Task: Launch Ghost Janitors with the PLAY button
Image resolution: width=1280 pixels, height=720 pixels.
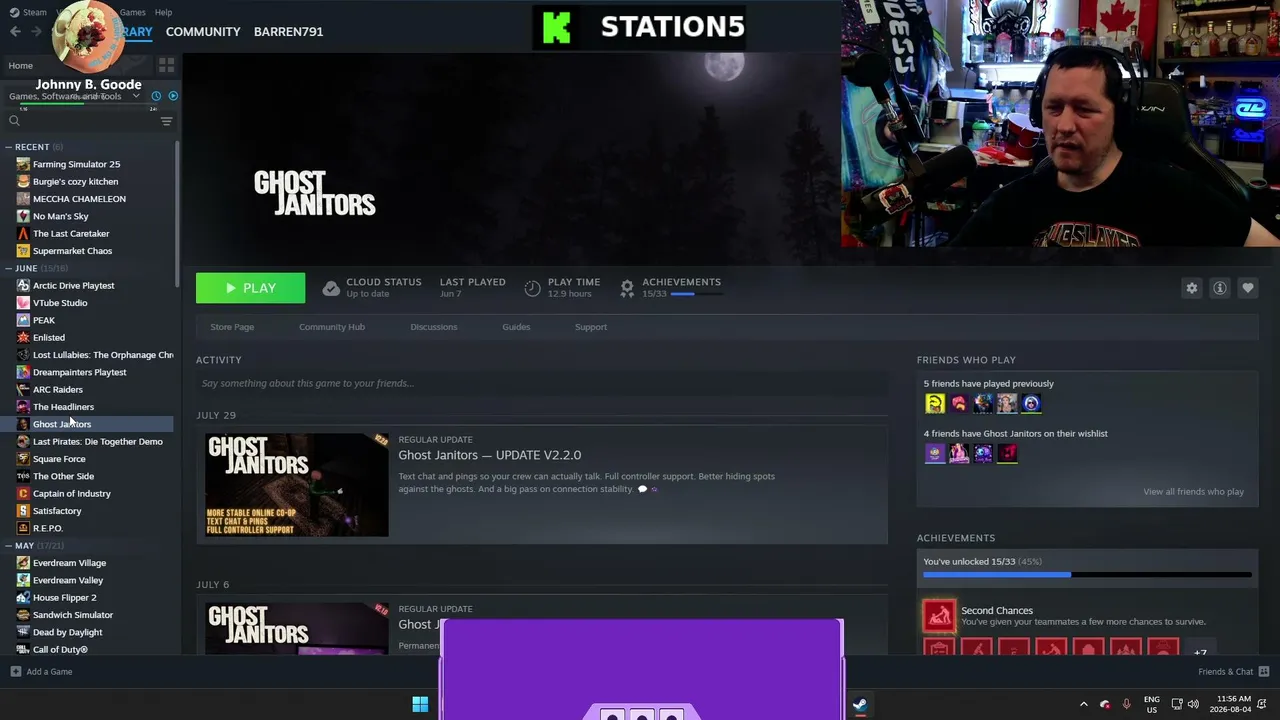Action: click(x=251, y=288)
